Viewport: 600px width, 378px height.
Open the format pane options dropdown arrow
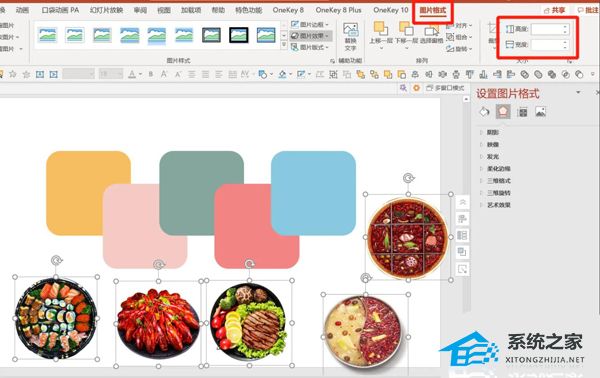[578, 93]
